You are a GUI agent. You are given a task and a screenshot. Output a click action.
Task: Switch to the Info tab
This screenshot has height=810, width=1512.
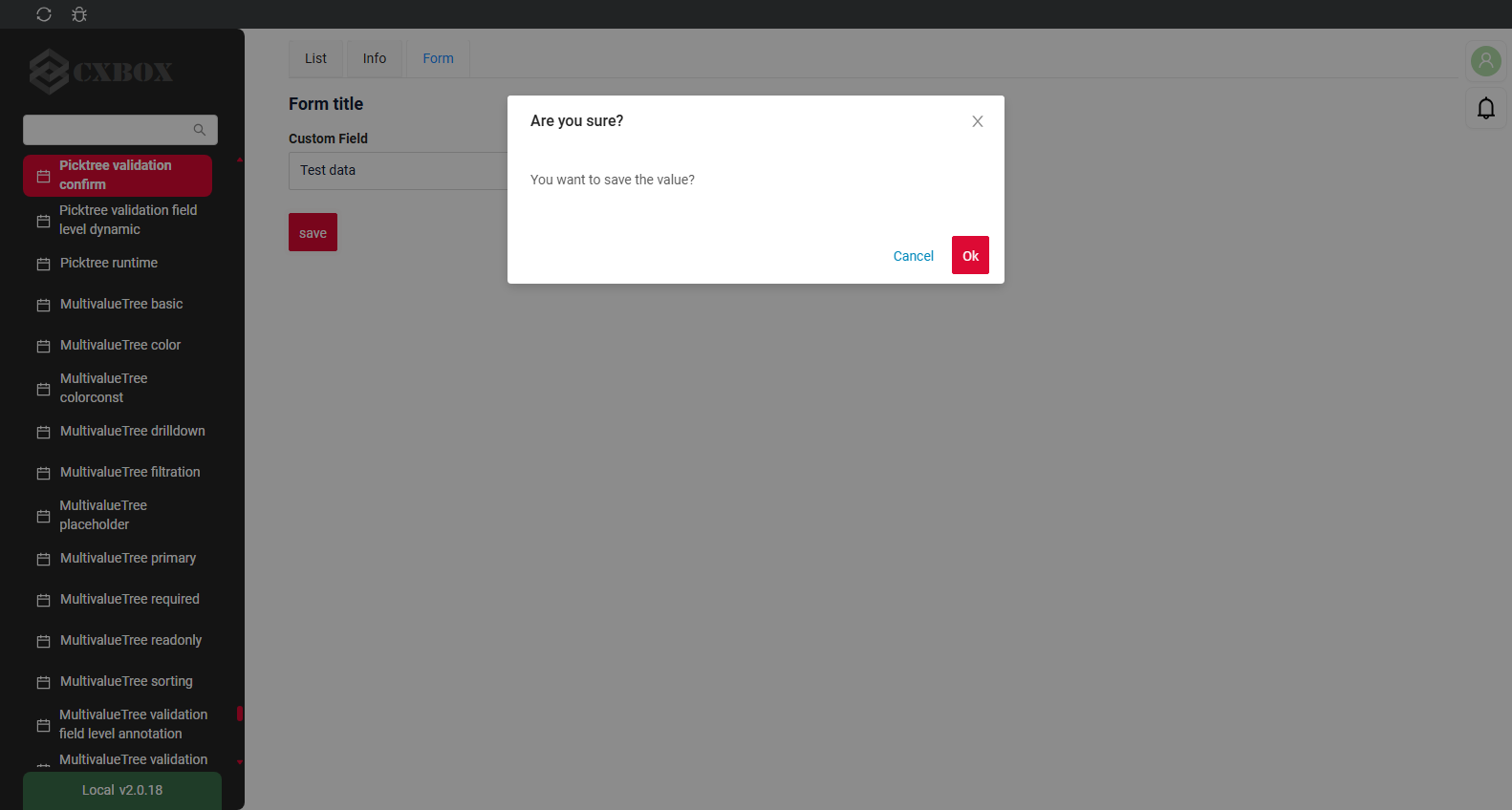click(375, 58)
